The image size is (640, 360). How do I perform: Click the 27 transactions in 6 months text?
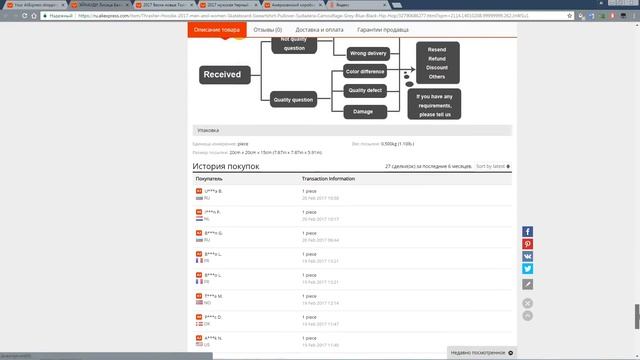click(x=428, y=166)
